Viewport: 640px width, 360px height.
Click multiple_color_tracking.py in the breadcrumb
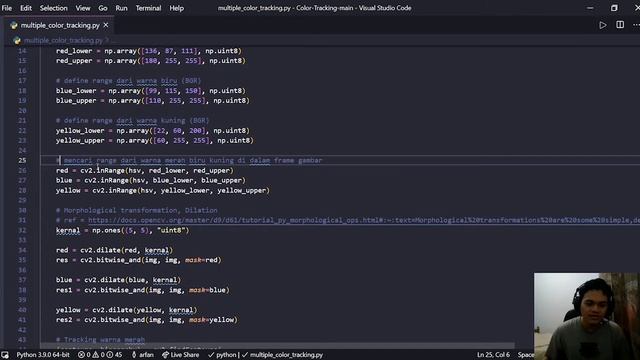click(63, 40)
